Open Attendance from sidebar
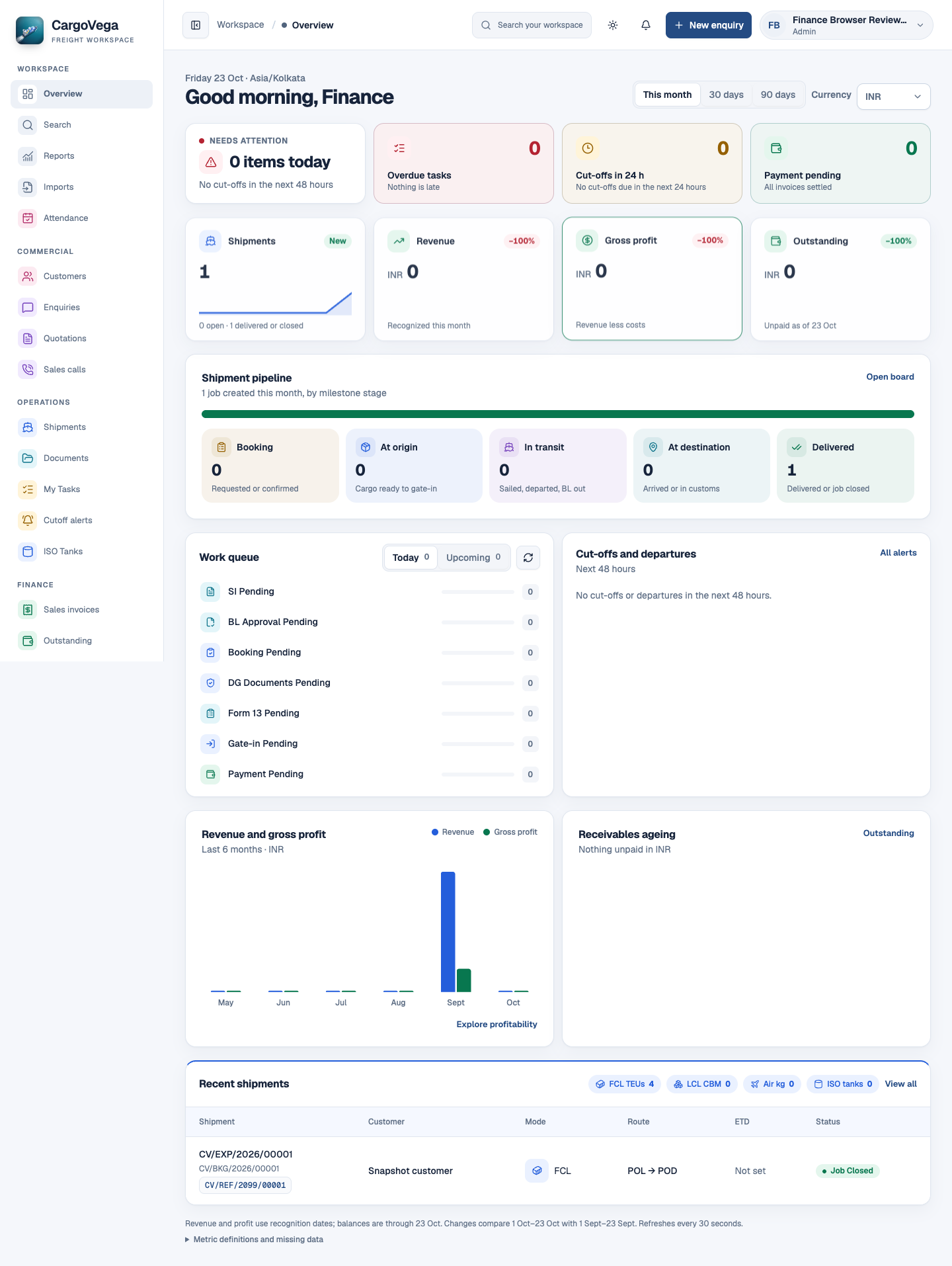952x1266 pixels. pos(81,218)
